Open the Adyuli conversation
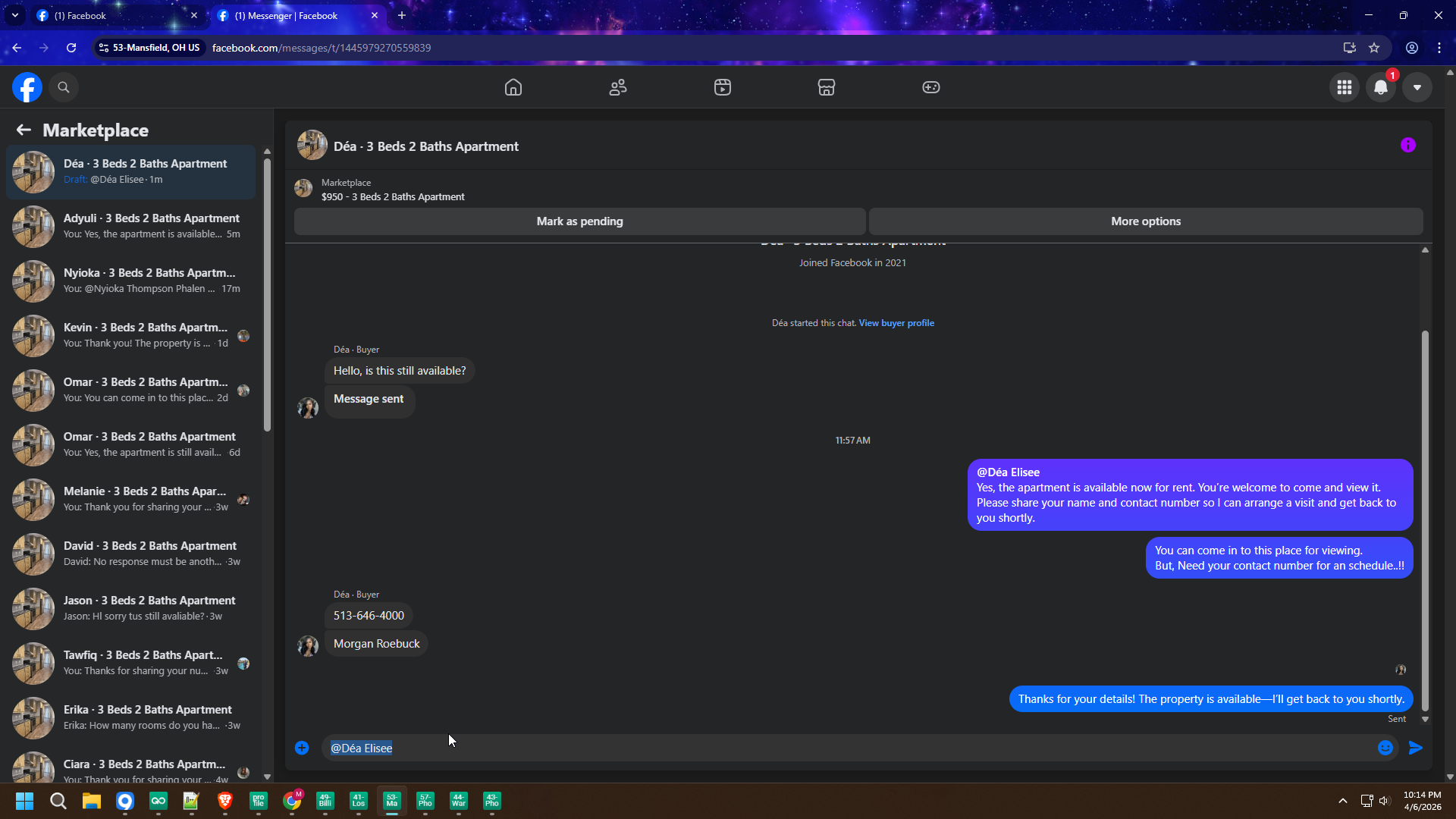The image size is (1456, 819). (131, 227)
